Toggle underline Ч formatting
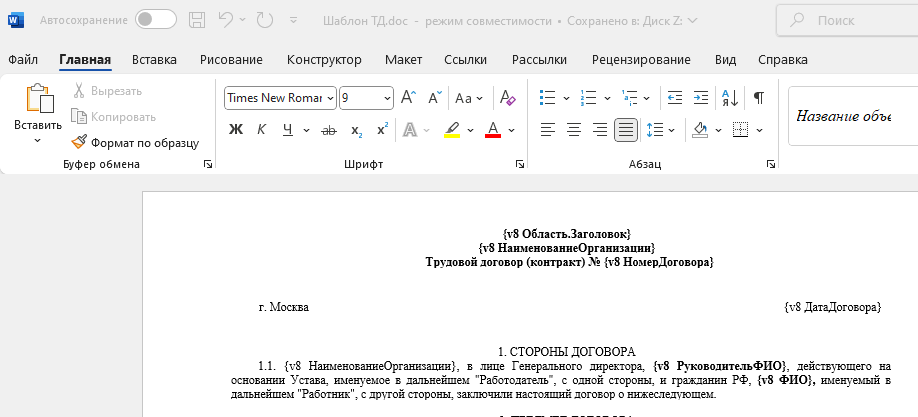Image resolution: width=918 pixels, height=417 pixels. click(287, 130)
